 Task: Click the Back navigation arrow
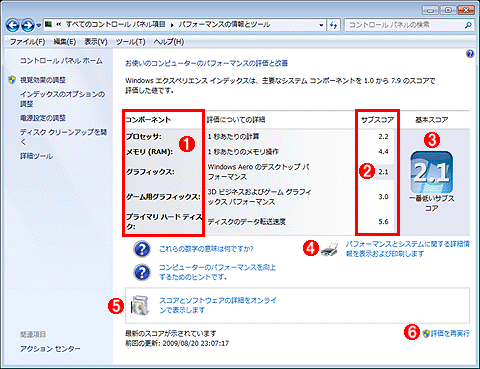click(12, 25)
